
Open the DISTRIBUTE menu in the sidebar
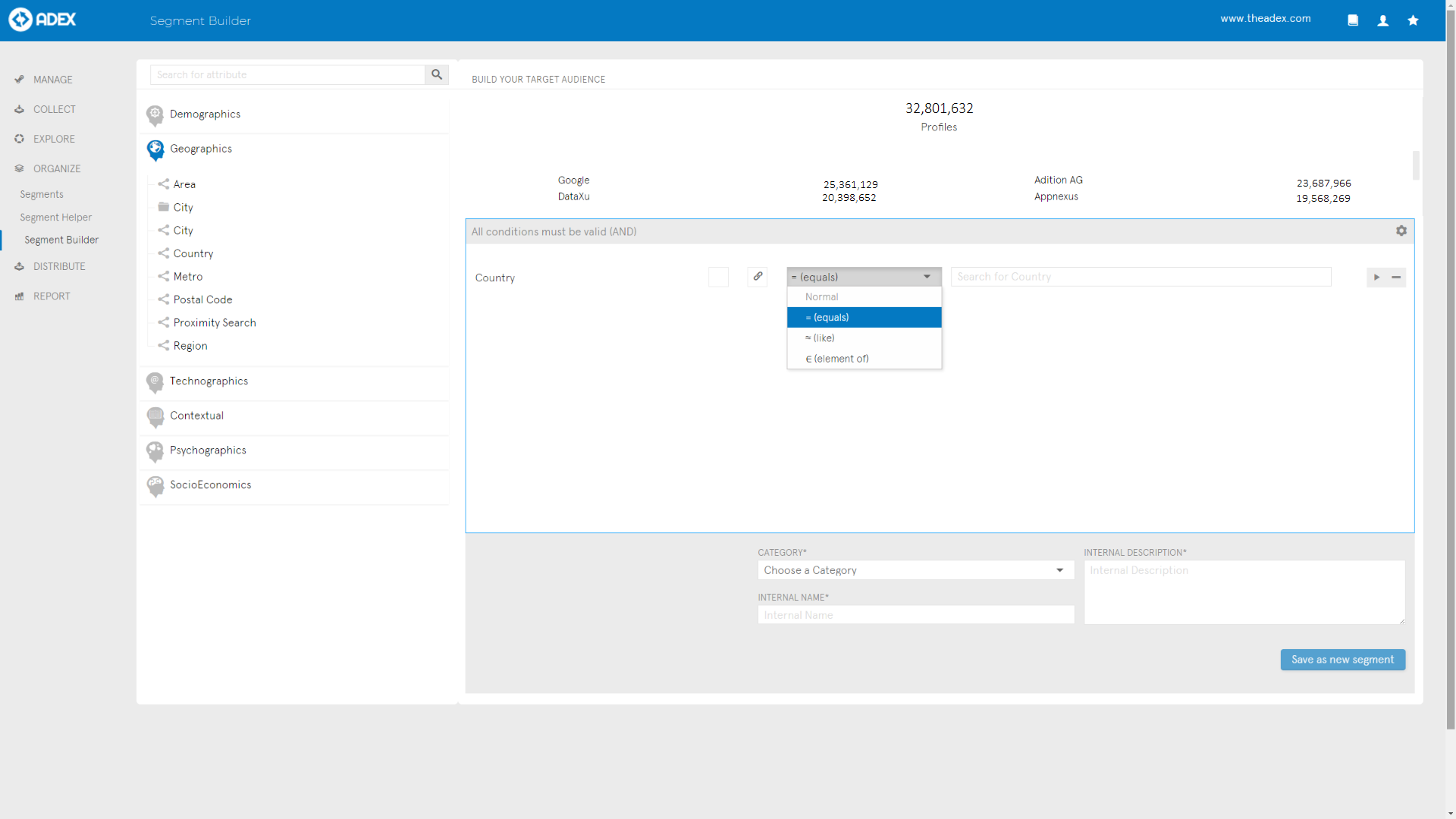pyautogui.click(x=59, y=267)
